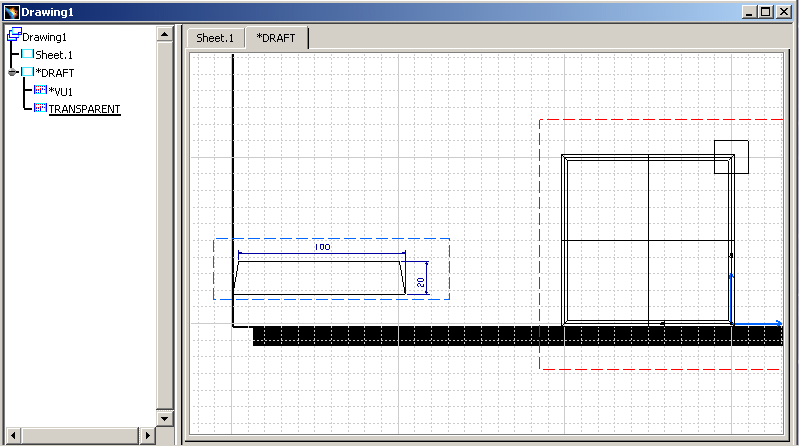Select the 20 vertical dimension value
799x446 pixels.
(x=421, y=282)
